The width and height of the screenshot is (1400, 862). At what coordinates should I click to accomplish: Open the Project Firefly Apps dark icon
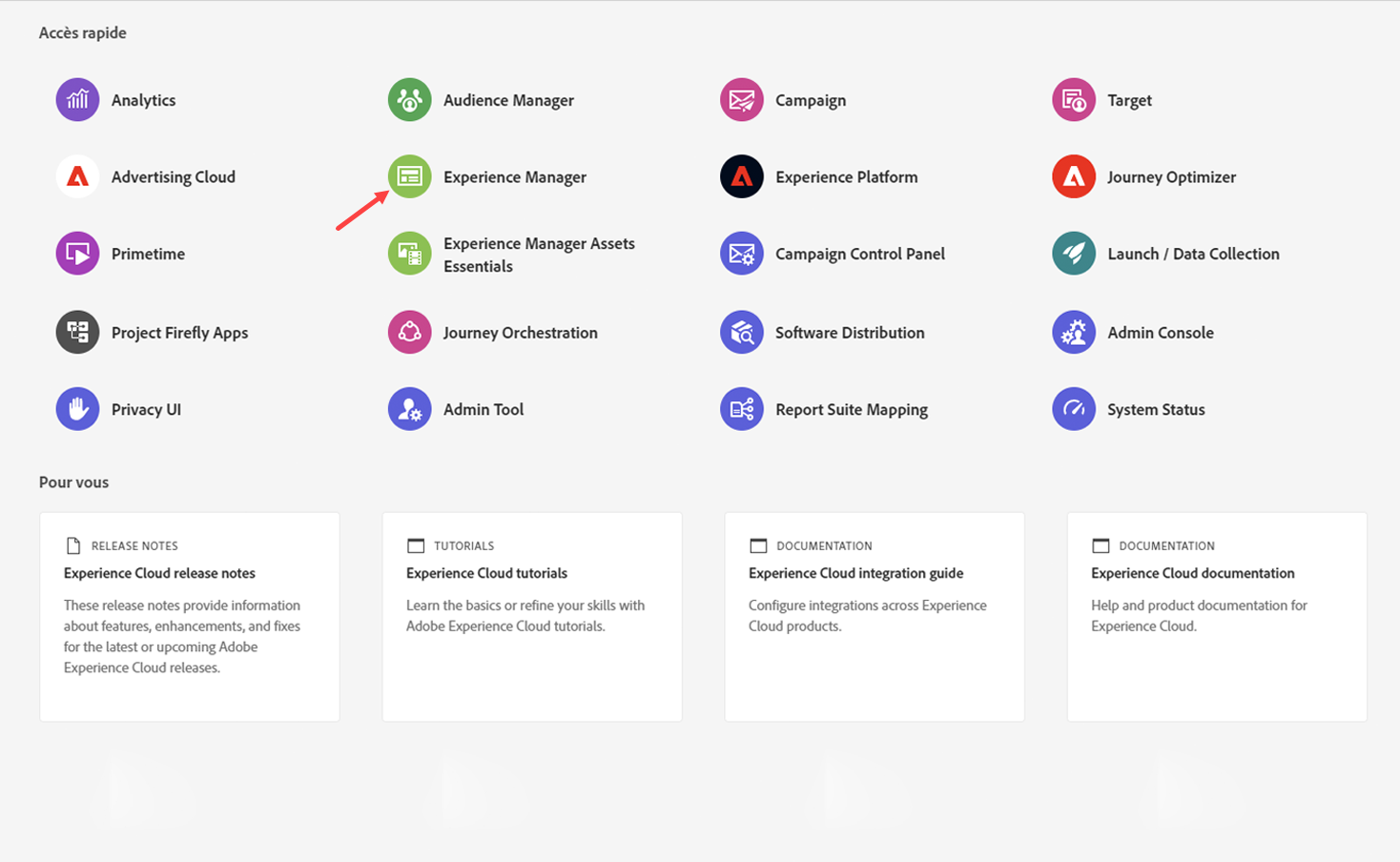77,332
